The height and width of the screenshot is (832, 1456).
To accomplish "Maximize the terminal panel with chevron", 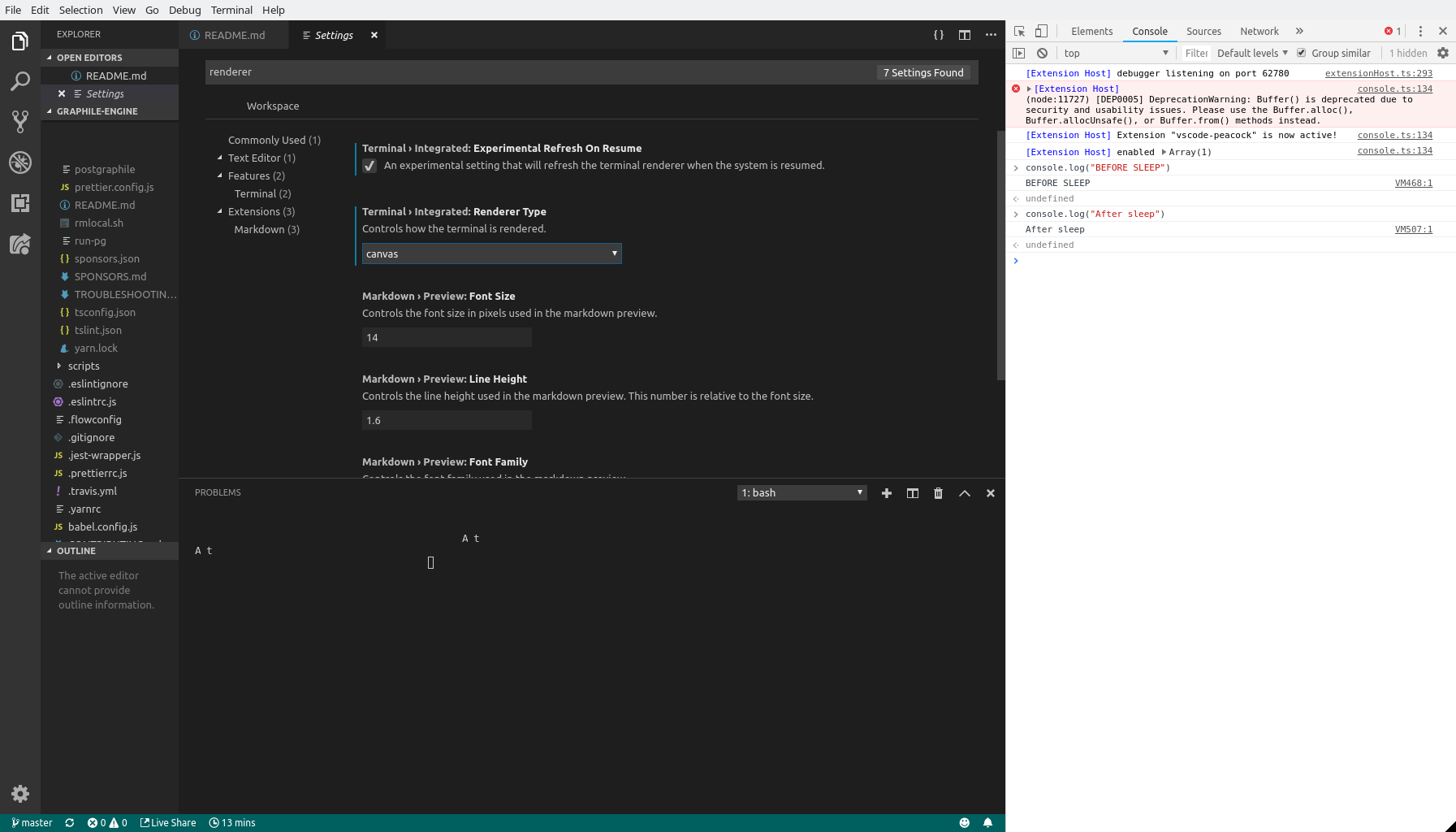I will click(x=965, y=493).
